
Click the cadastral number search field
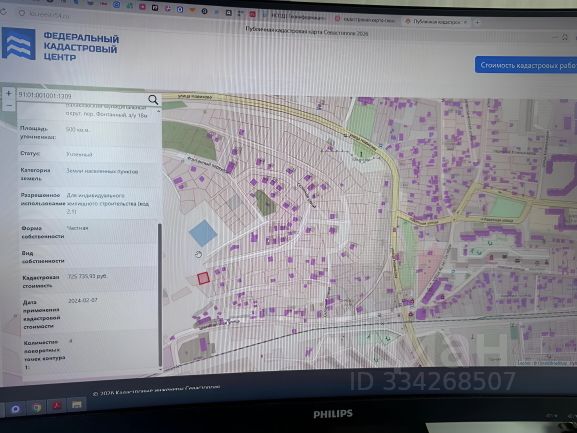[82, 96]
